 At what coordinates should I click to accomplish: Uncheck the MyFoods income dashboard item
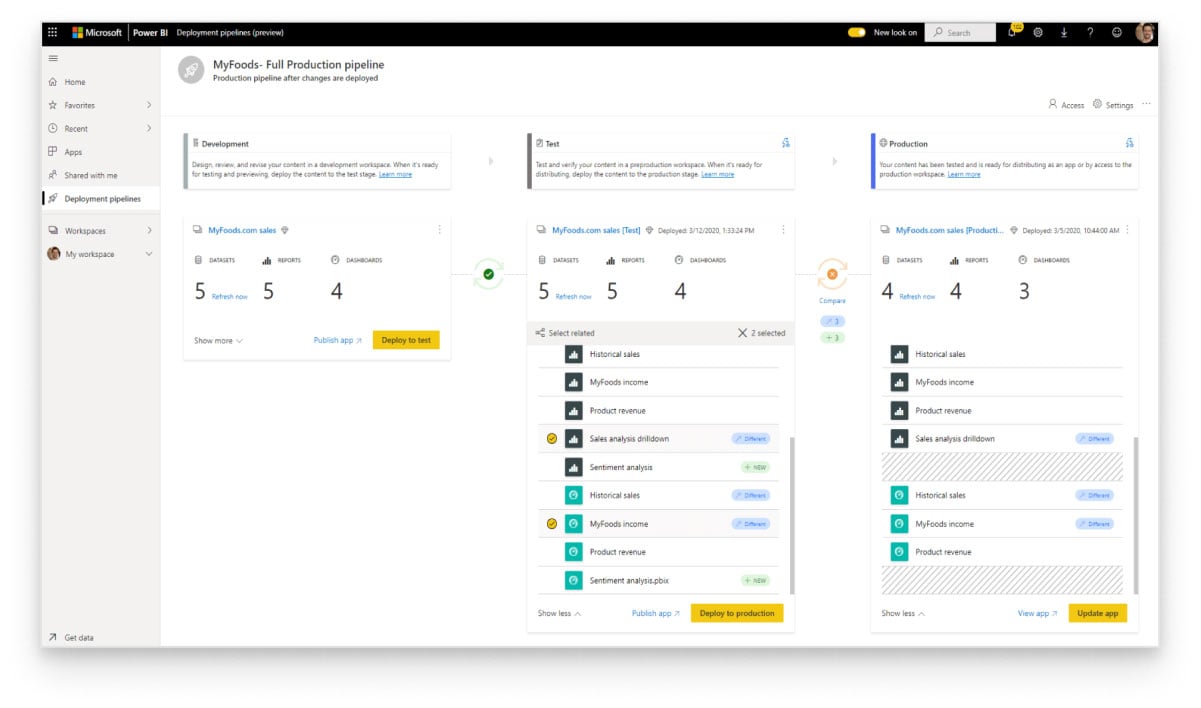(x=552, y=524)
